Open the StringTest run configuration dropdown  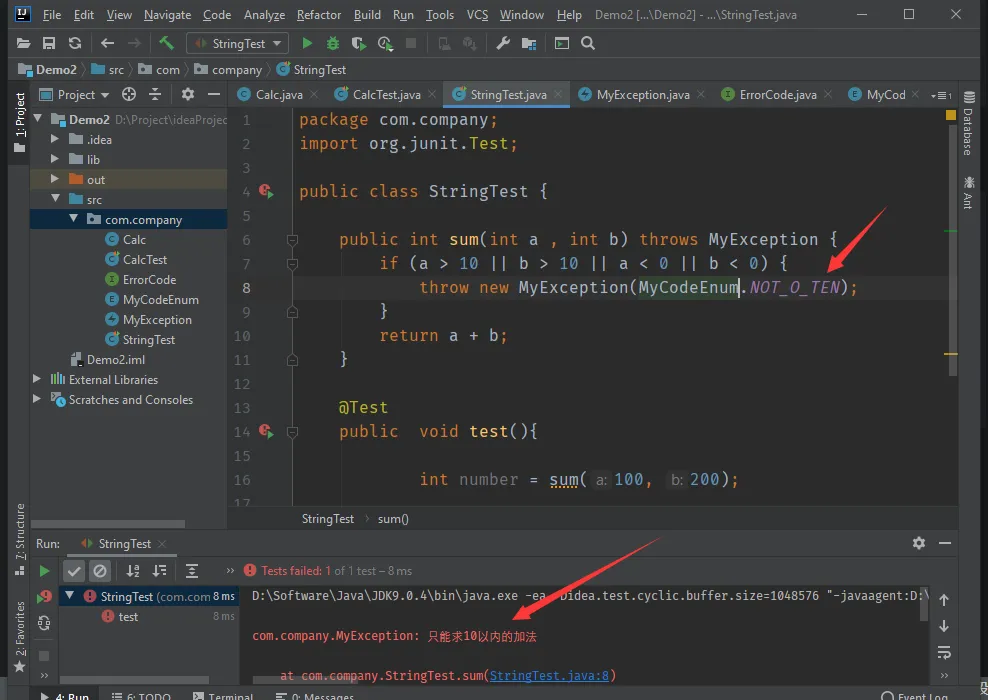[238, 43]
